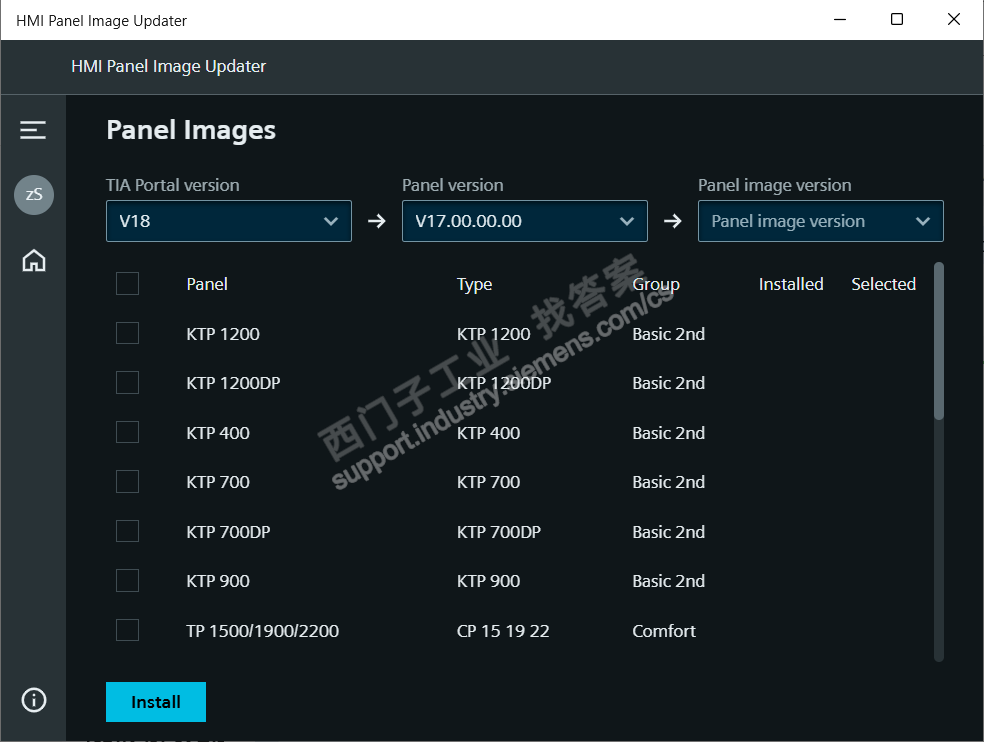Select the KTP 700DP panel name

[x=228, y=532]
